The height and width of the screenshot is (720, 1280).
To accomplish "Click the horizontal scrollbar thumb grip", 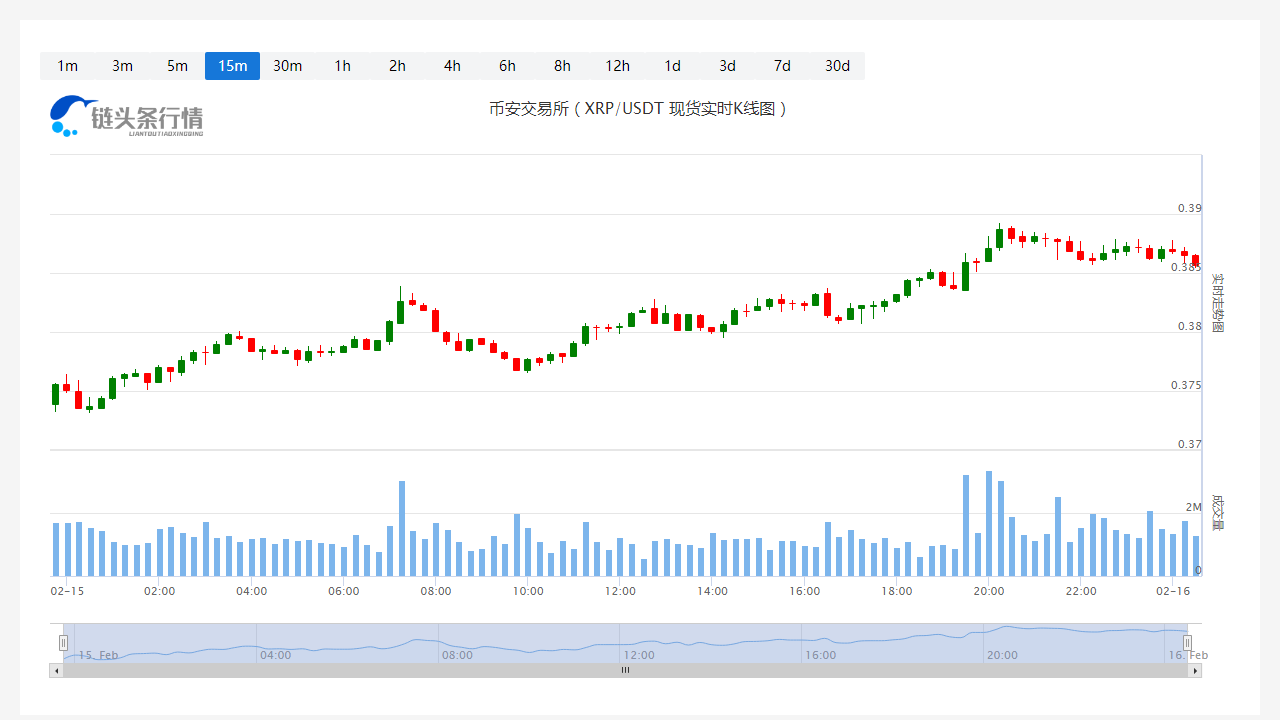I will pyautogui.click(x=625, y=670).
